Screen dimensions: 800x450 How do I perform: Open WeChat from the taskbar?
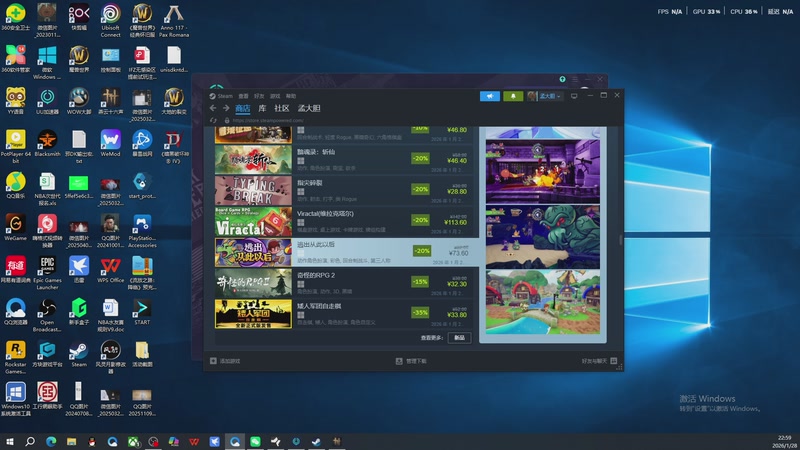pyautogui.click(x=255, y=441)
